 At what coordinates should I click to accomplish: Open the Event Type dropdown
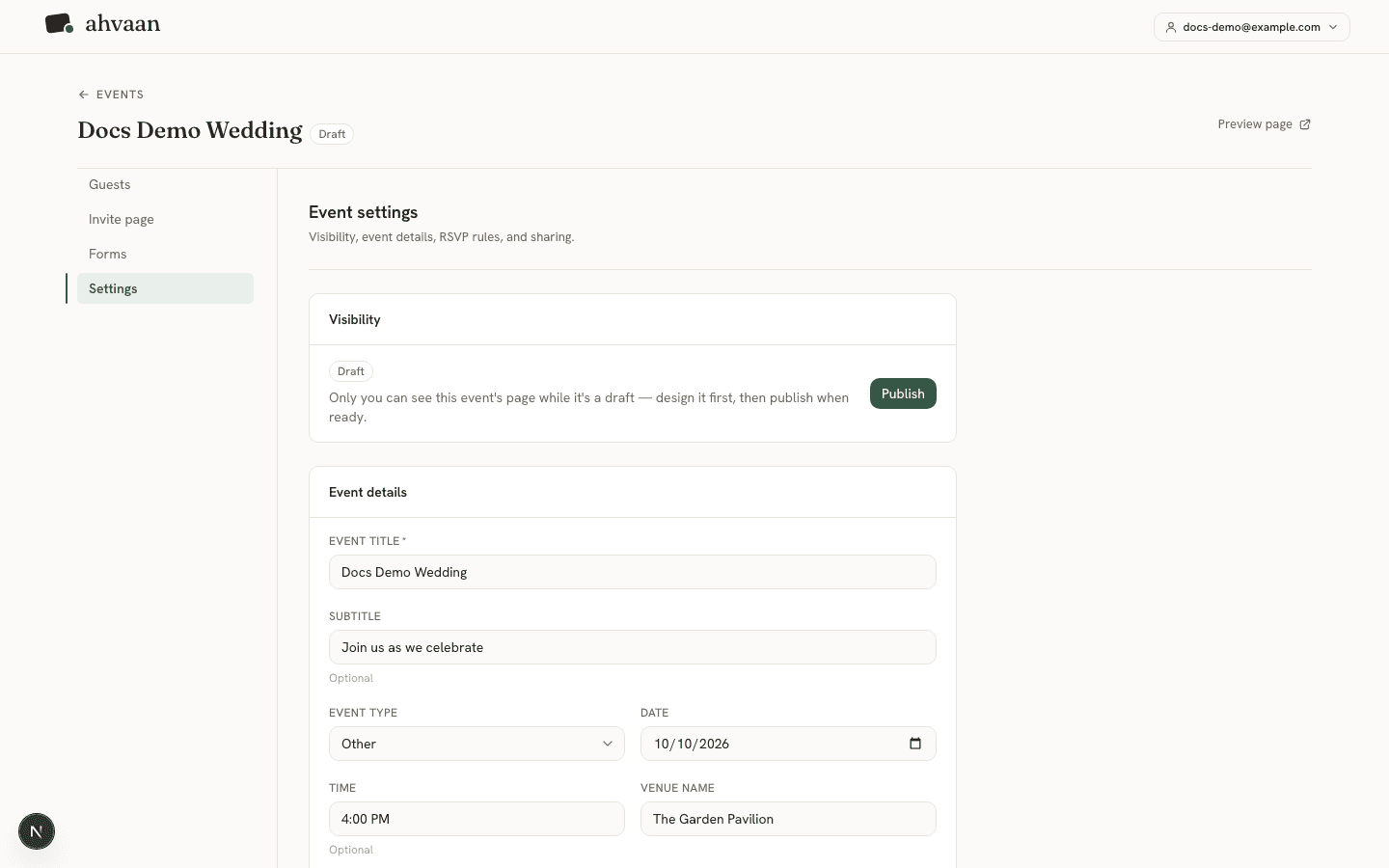[x=477, y=744]
